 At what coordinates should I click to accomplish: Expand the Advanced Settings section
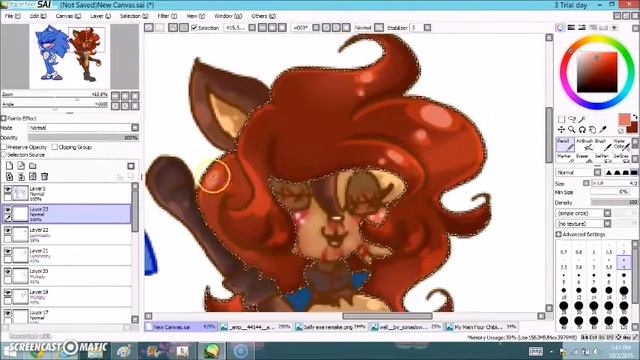[559, 234]
